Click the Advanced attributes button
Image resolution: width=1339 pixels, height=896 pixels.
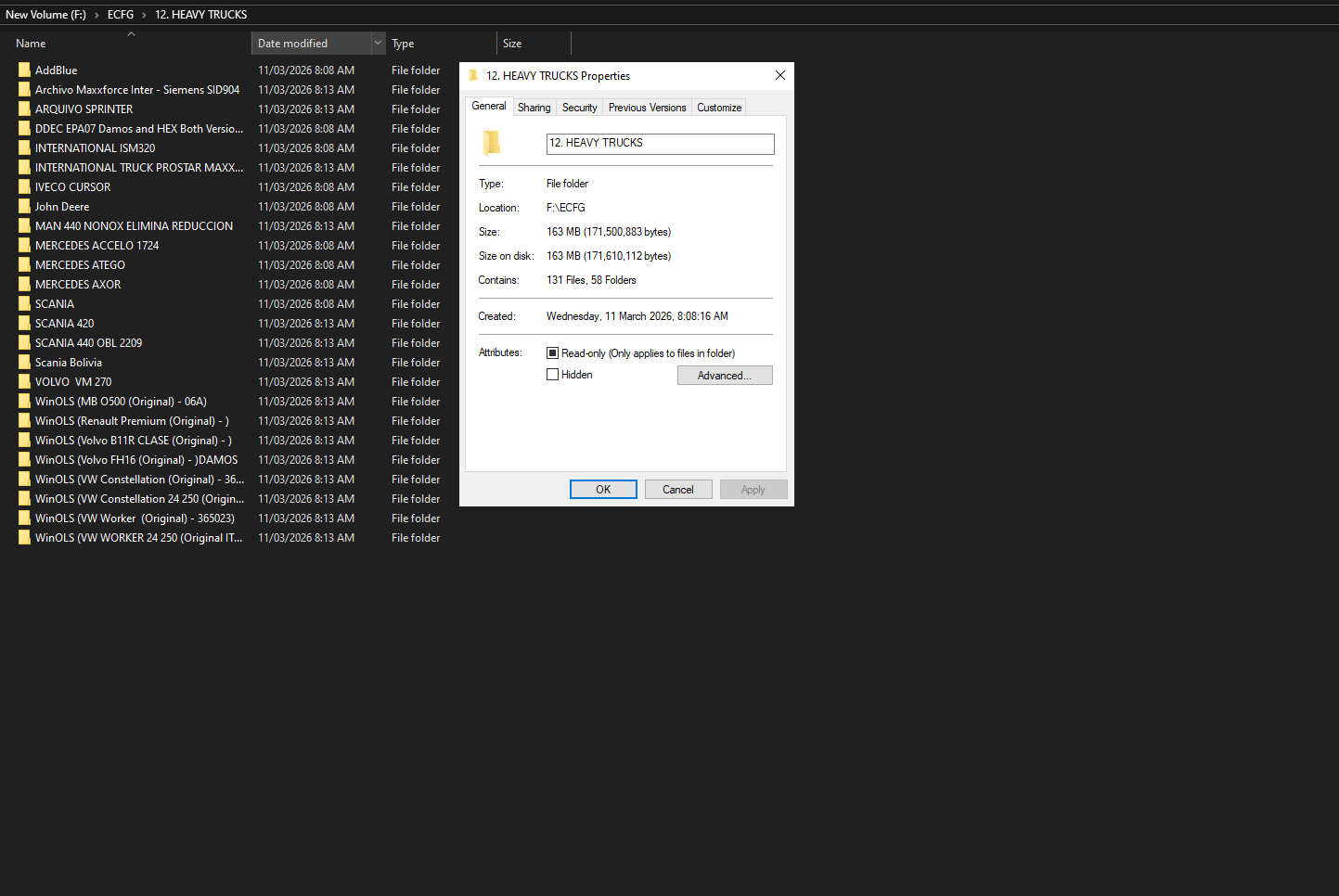coord(725,375)
